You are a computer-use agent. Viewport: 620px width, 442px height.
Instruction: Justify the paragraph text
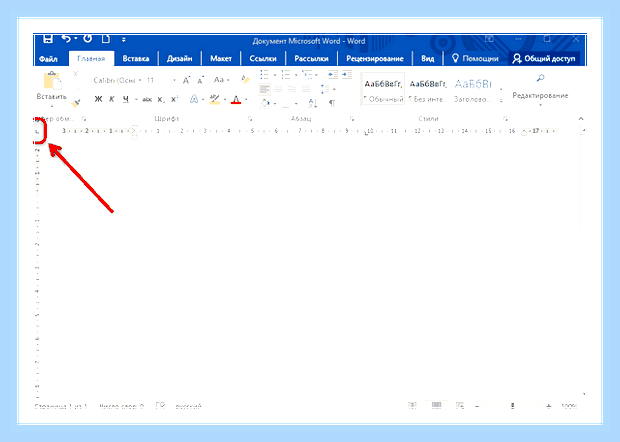point(306,89)
